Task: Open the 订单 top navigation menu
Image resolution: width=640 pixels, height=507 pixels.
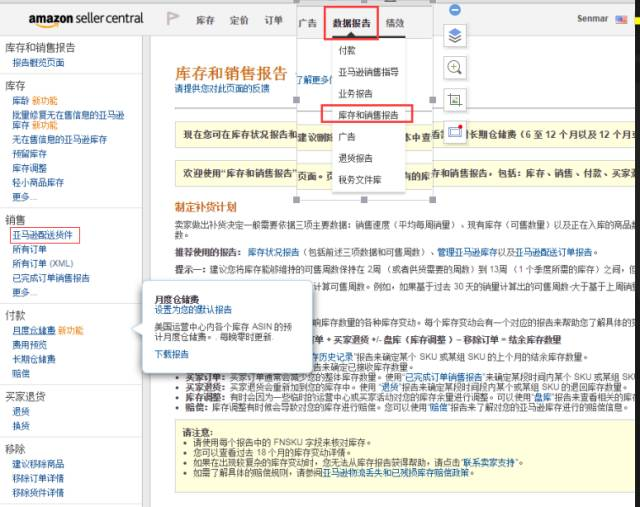Action: pyautogui.click(x=273, y=20)
